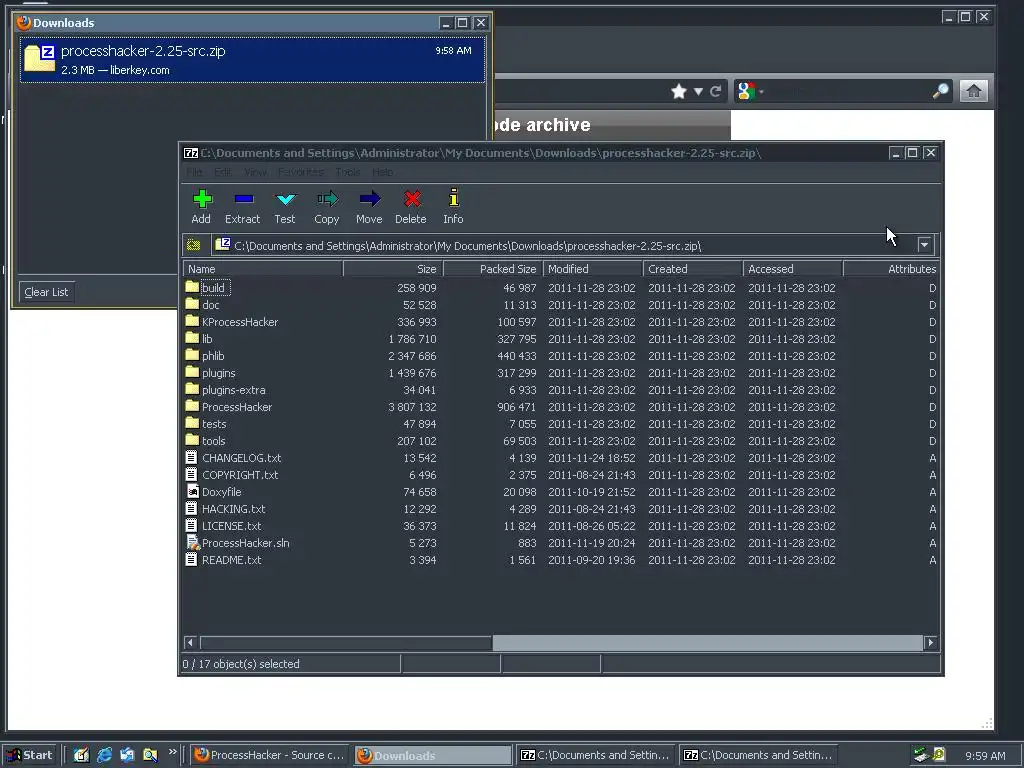Expand hidden quick launch items chevron
Screen dimensions: 1024x768
(x=172, y=752)
